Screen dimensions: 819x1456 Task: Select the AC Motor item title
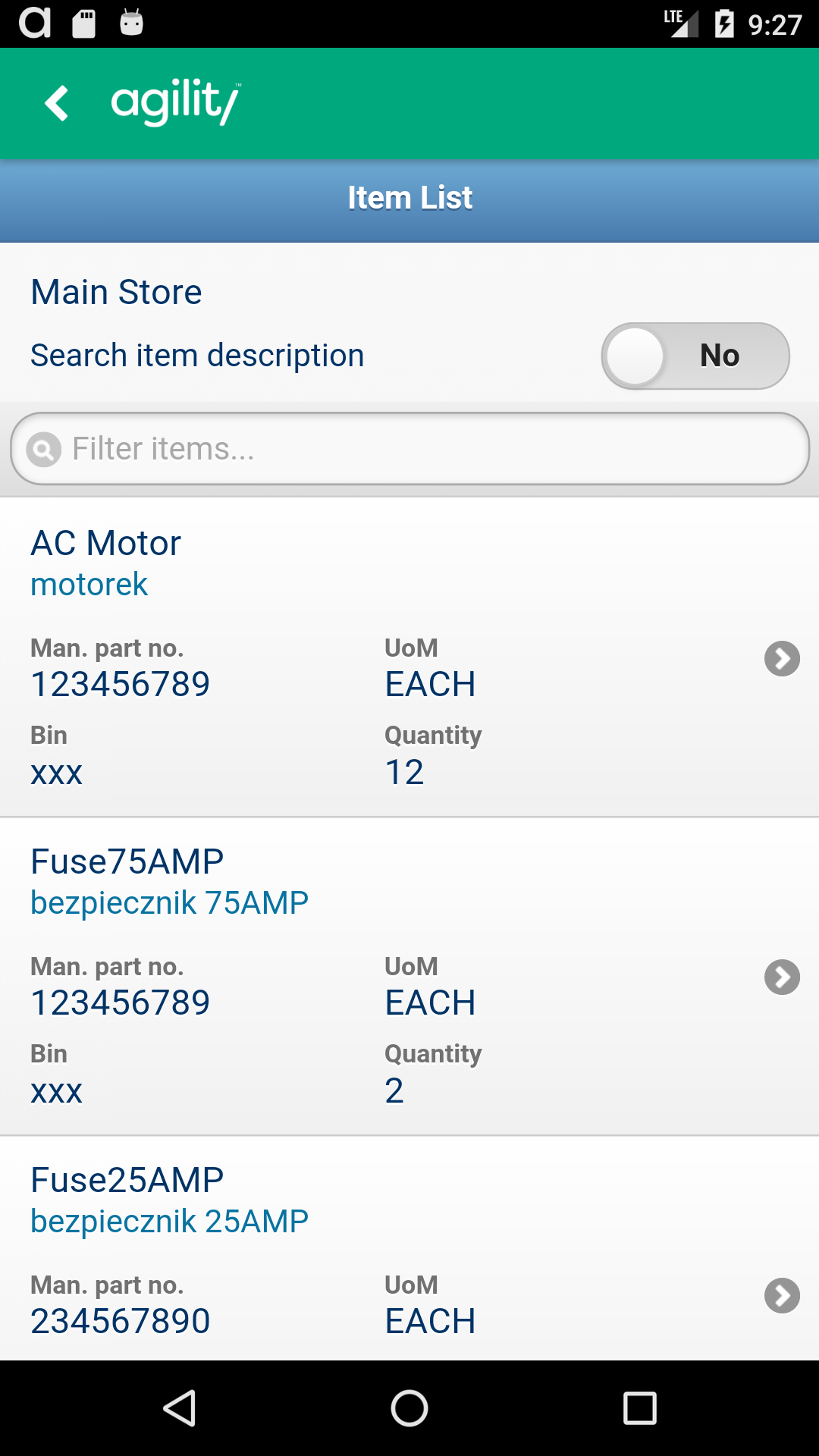click(106, 543)
